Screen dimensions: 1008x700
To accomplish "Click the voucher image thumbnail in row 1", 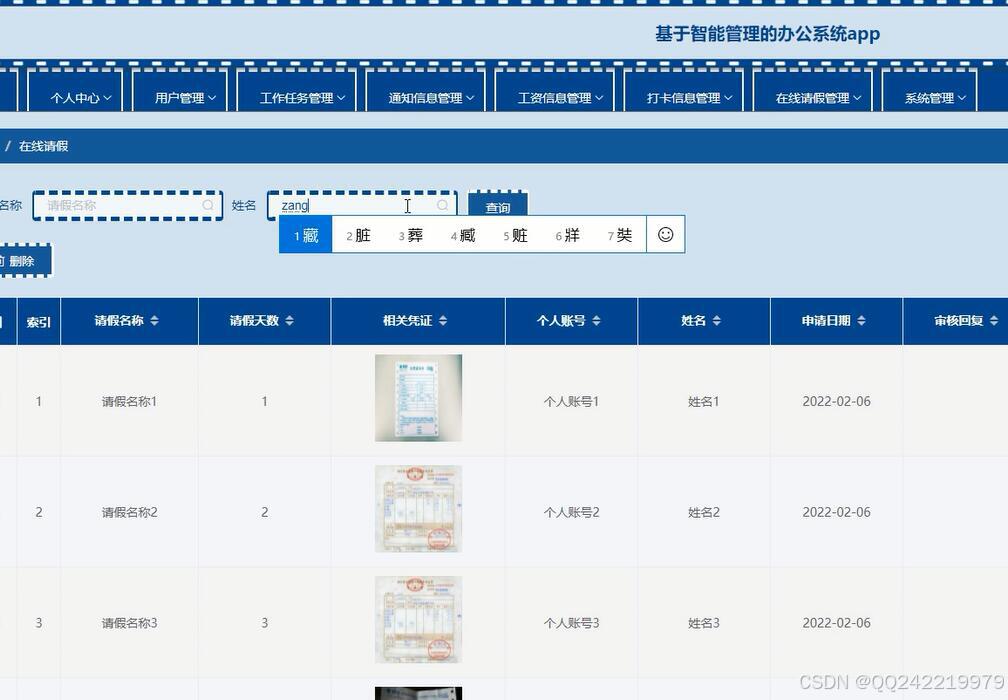I will 418,397.
